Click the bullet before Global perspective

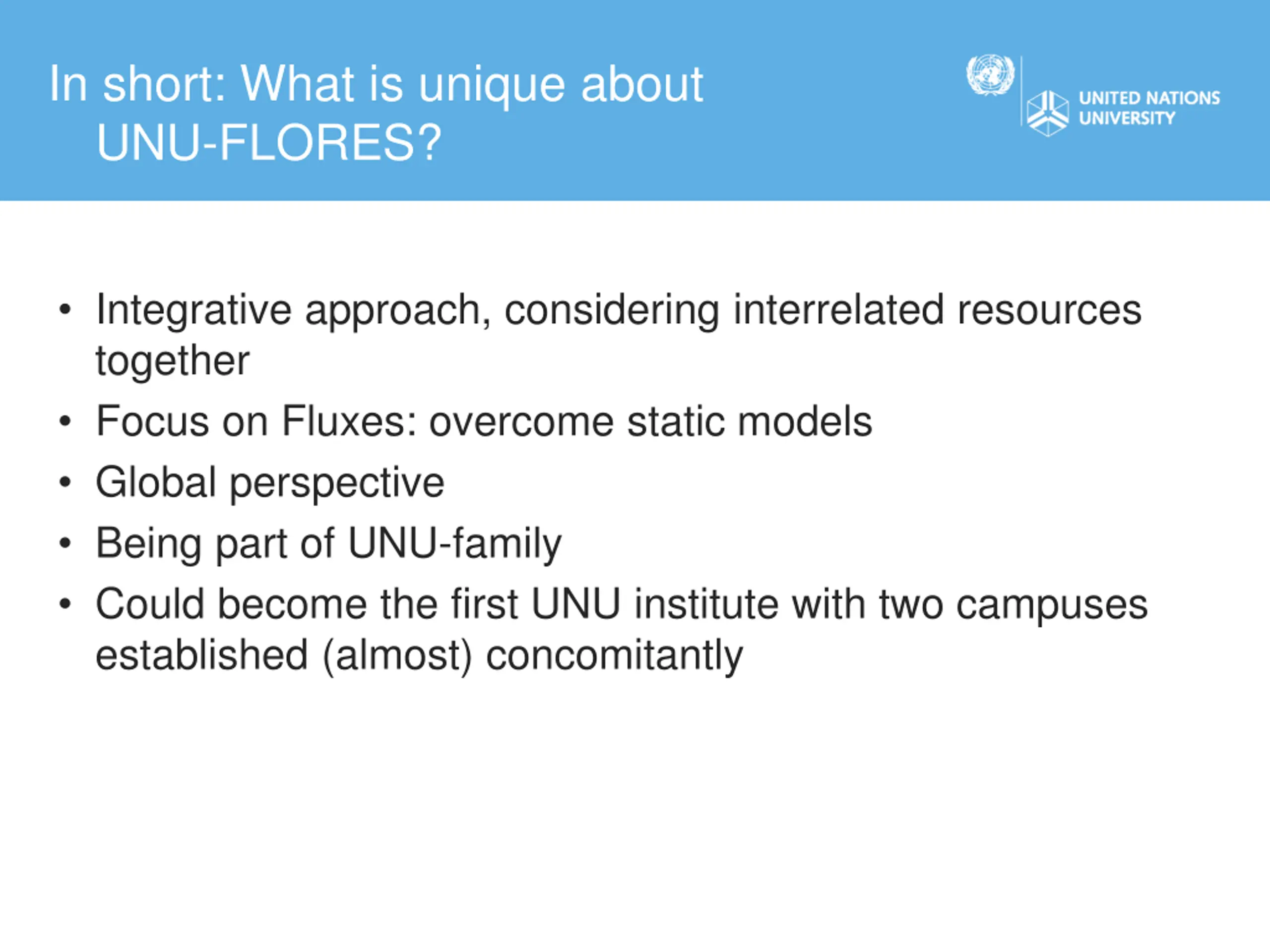click(x=65, y=482)
